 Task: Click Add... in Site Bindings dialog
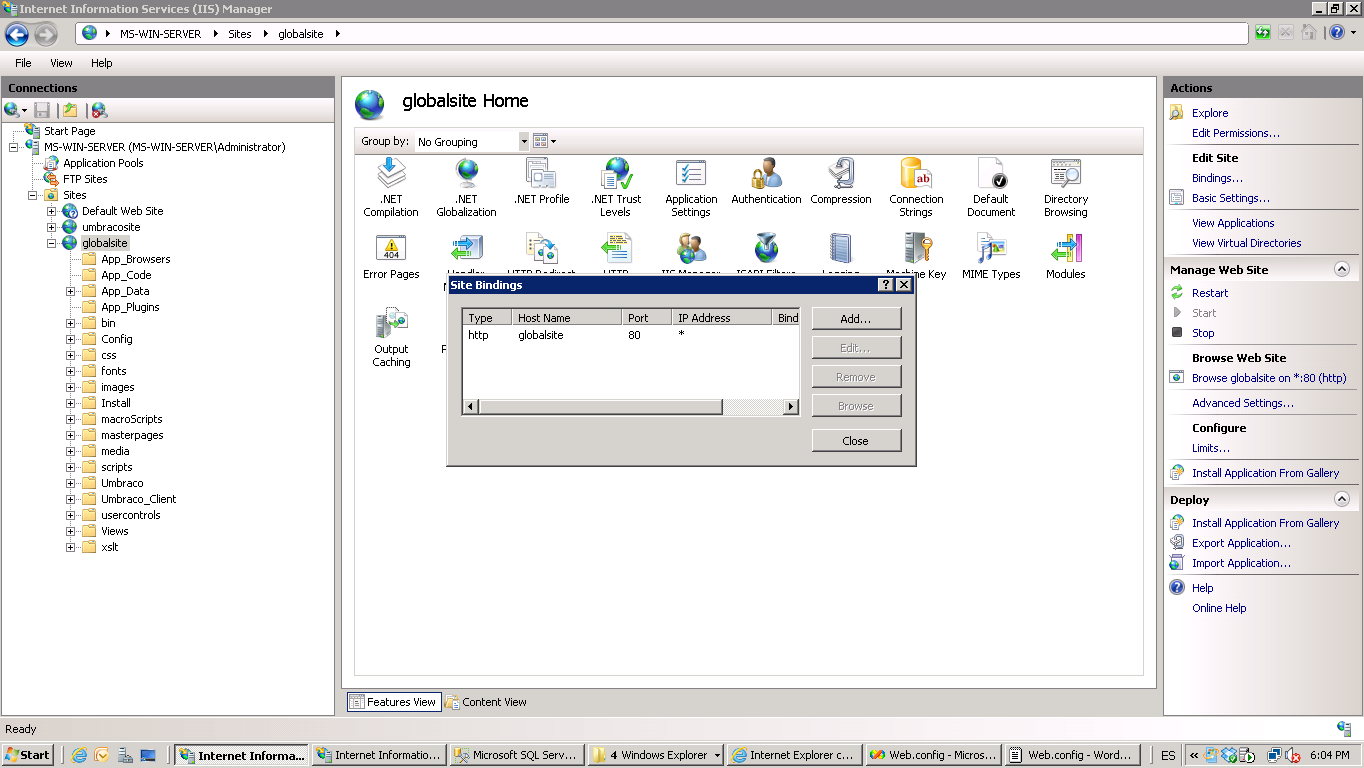(856, 318)
